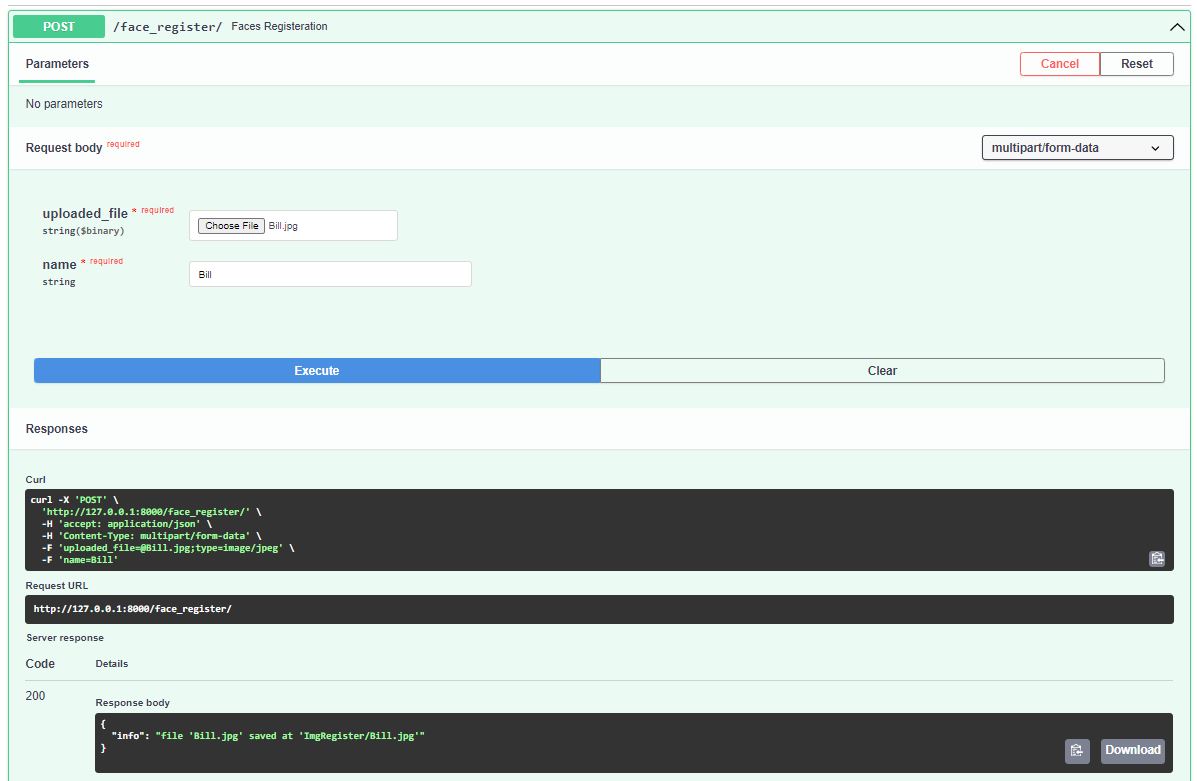Download the response body

[x=1132, y=750]
